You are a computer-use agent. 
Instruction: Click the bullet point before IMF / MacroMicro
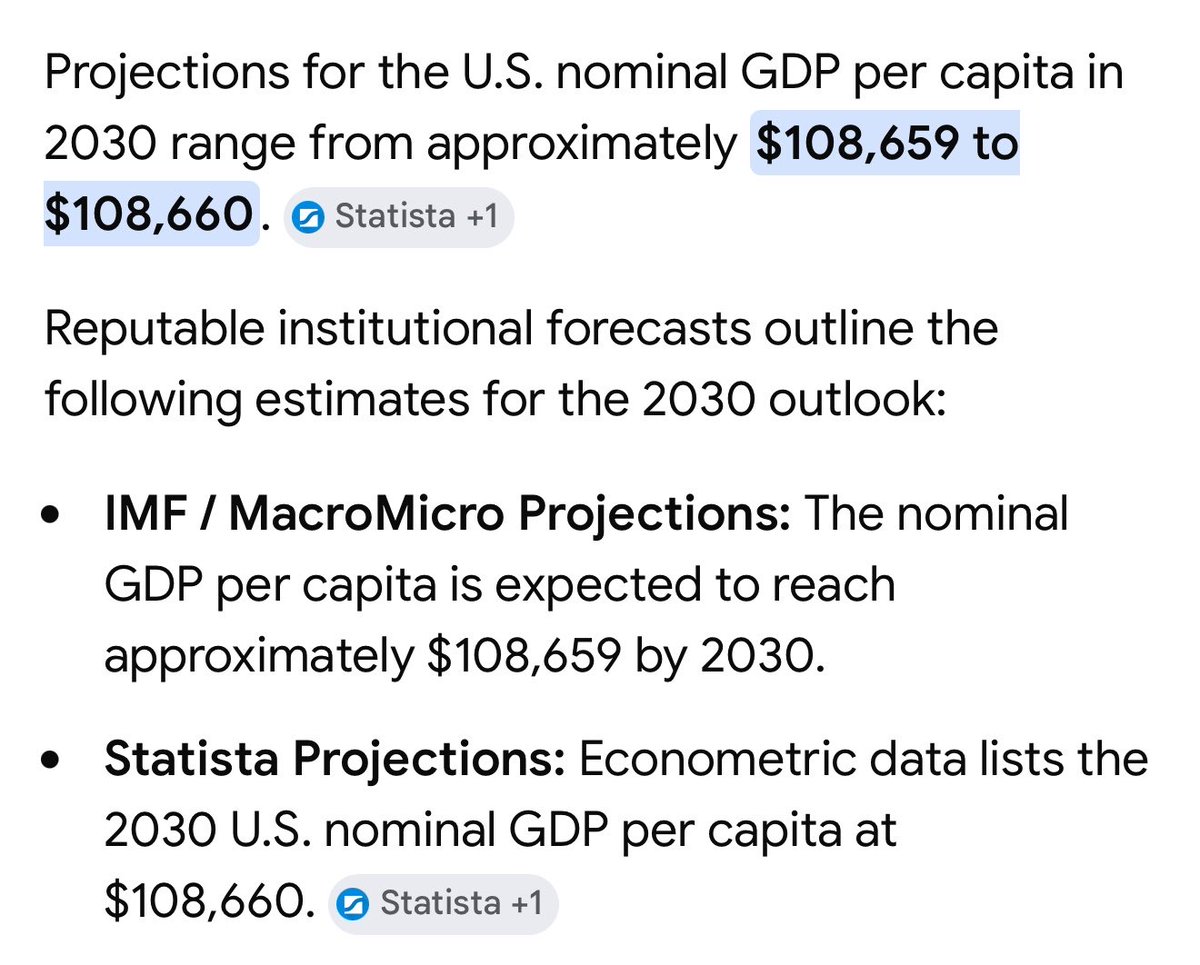point(52,519)
